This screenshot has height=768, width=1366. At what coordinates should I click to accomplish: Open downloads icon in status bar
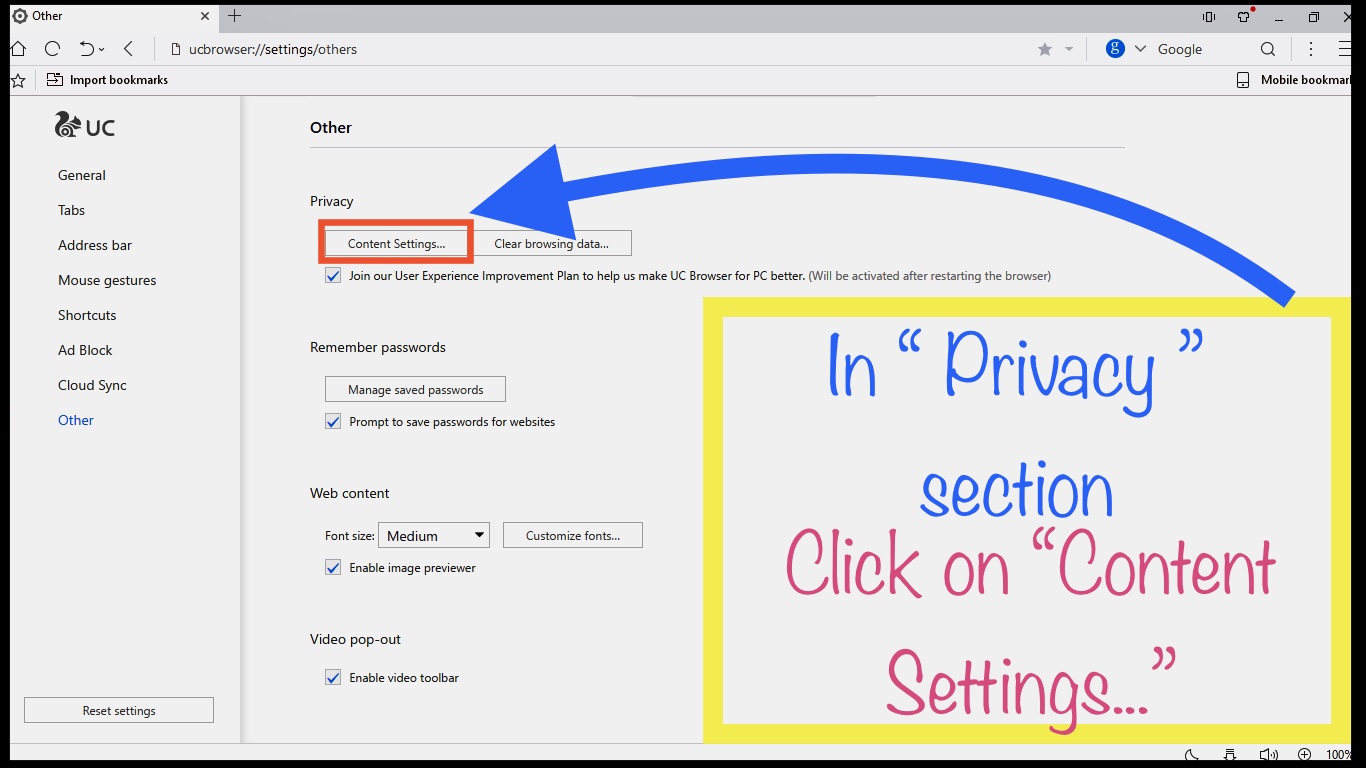(1230, 755)
